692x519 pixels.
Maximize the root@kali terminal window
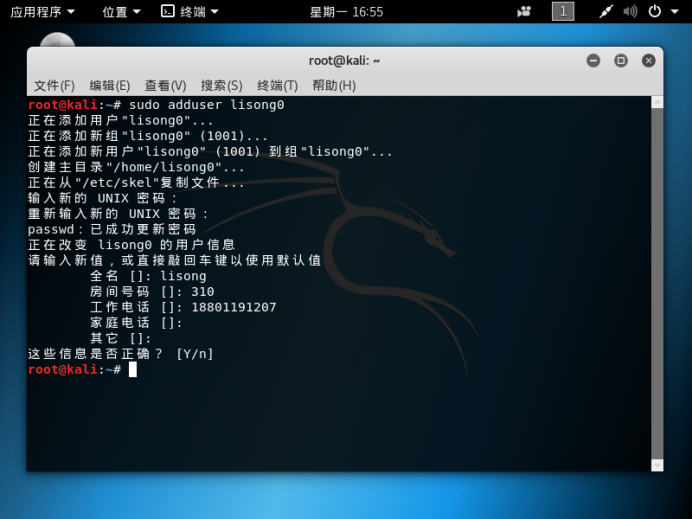pyautogui.click(x=621, y=60)
